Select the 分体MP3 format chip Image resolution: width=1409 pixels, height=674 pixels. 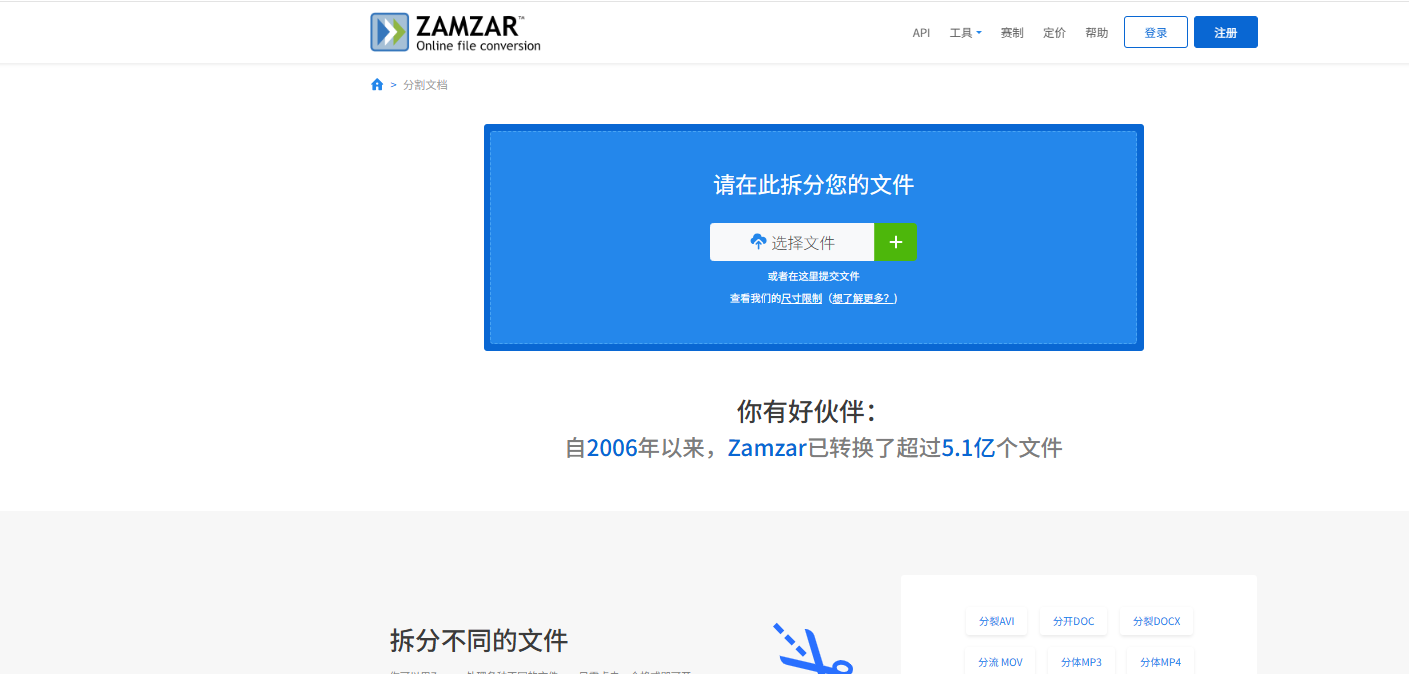coord(1081,662)
